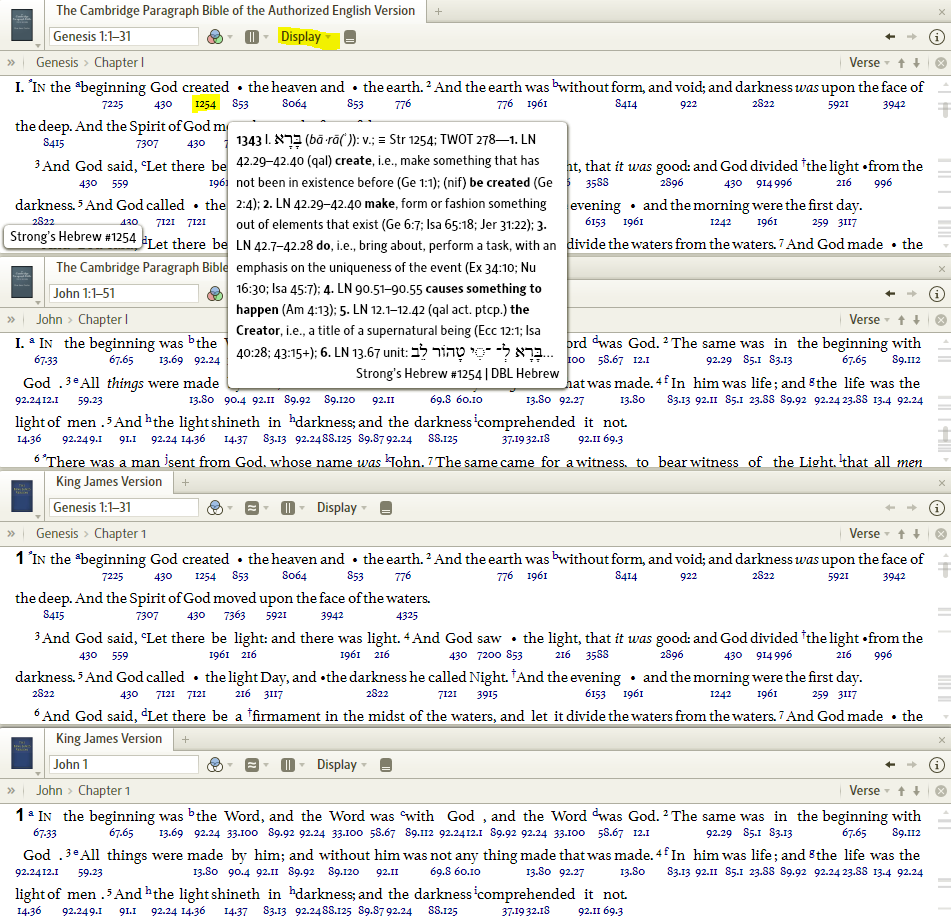The width and height of the screenshot is (951, 922).
Task: Click Chapter I breadcrumb in Cambridge John panel
Action: point(103,319)
